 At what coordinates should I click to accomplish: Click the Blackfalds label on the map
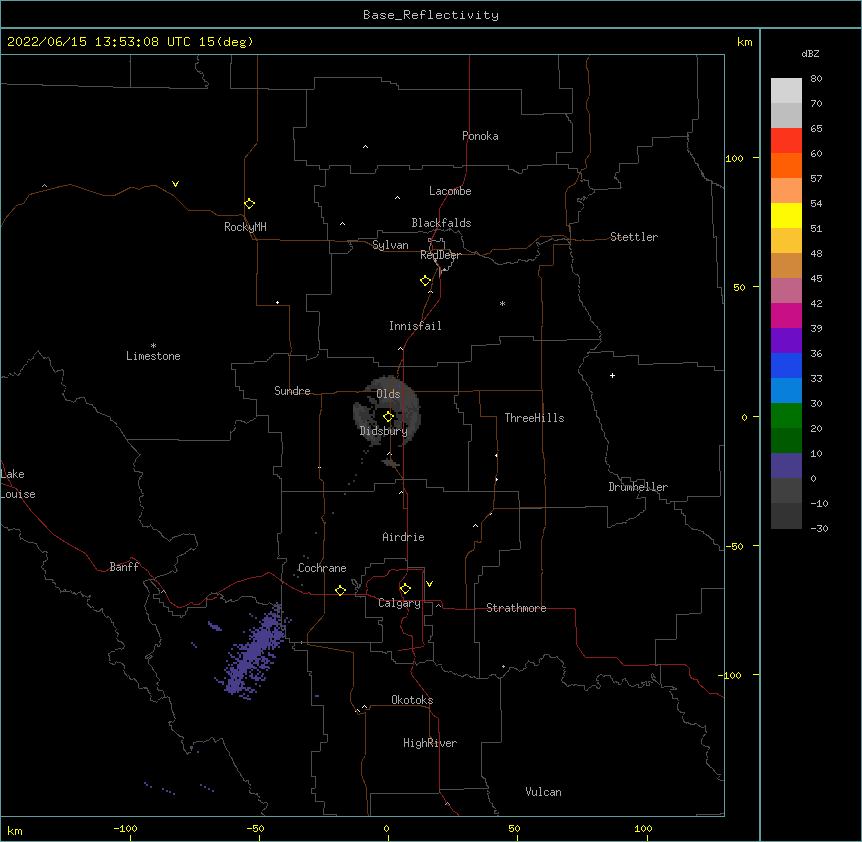pyautogui.click(x=441, y=223)
